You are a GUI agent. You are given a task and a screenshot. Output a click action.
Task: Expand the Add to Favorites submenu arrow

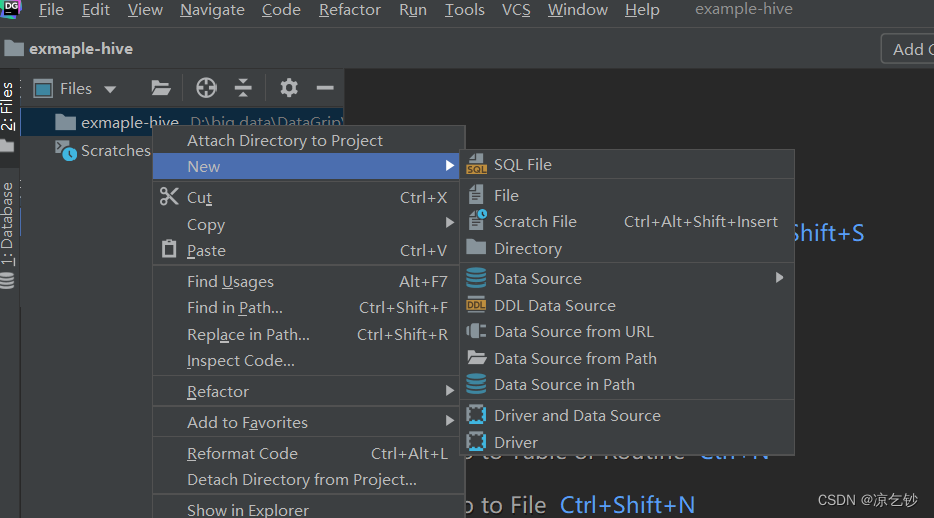pyautogui.click(x=450, y=421)
